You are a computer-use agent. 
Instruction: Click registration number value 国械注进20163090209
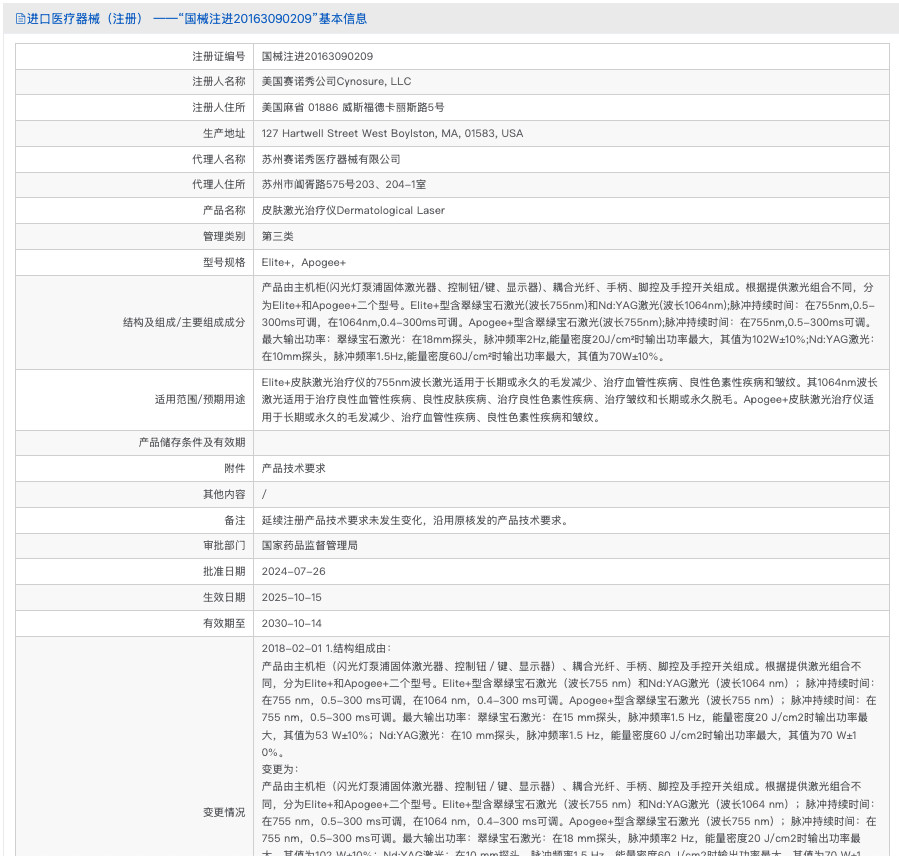click(x=317, y=56)
